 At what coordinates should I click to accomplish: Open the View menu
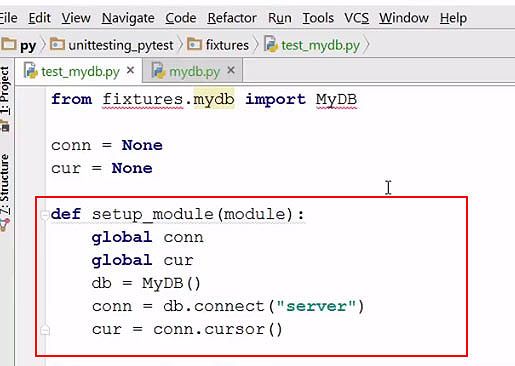(76, 18)
